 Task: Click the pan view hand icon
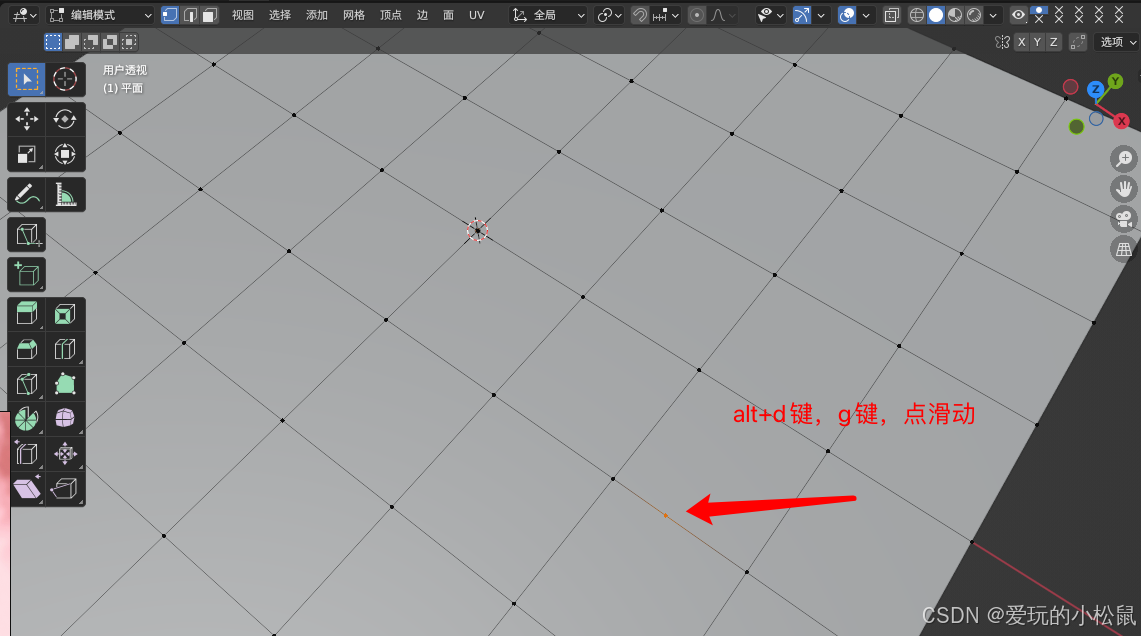[x=1124, y=189]
